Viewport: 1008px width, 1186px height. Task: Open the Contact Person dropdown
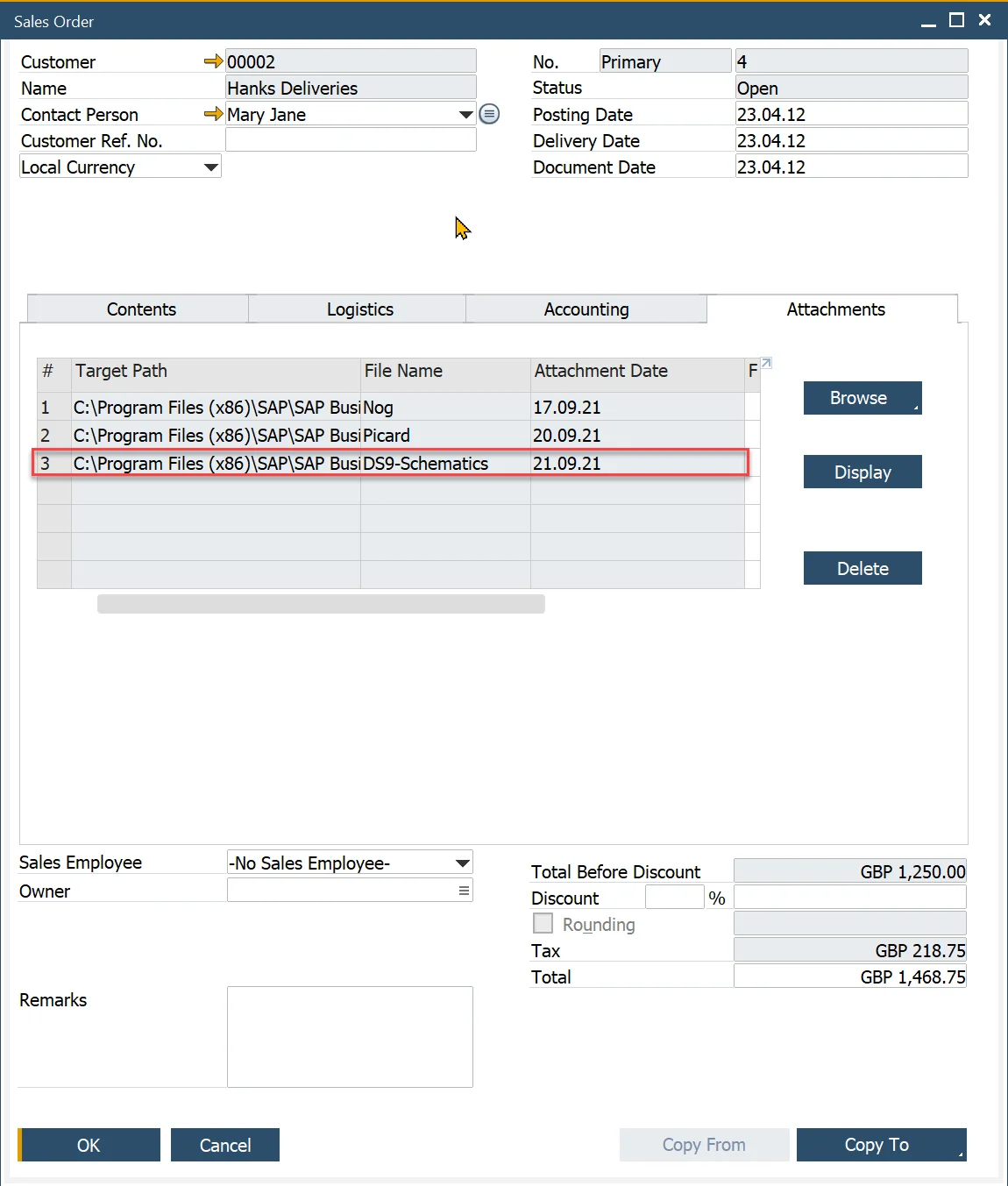(x=465, y=115)
